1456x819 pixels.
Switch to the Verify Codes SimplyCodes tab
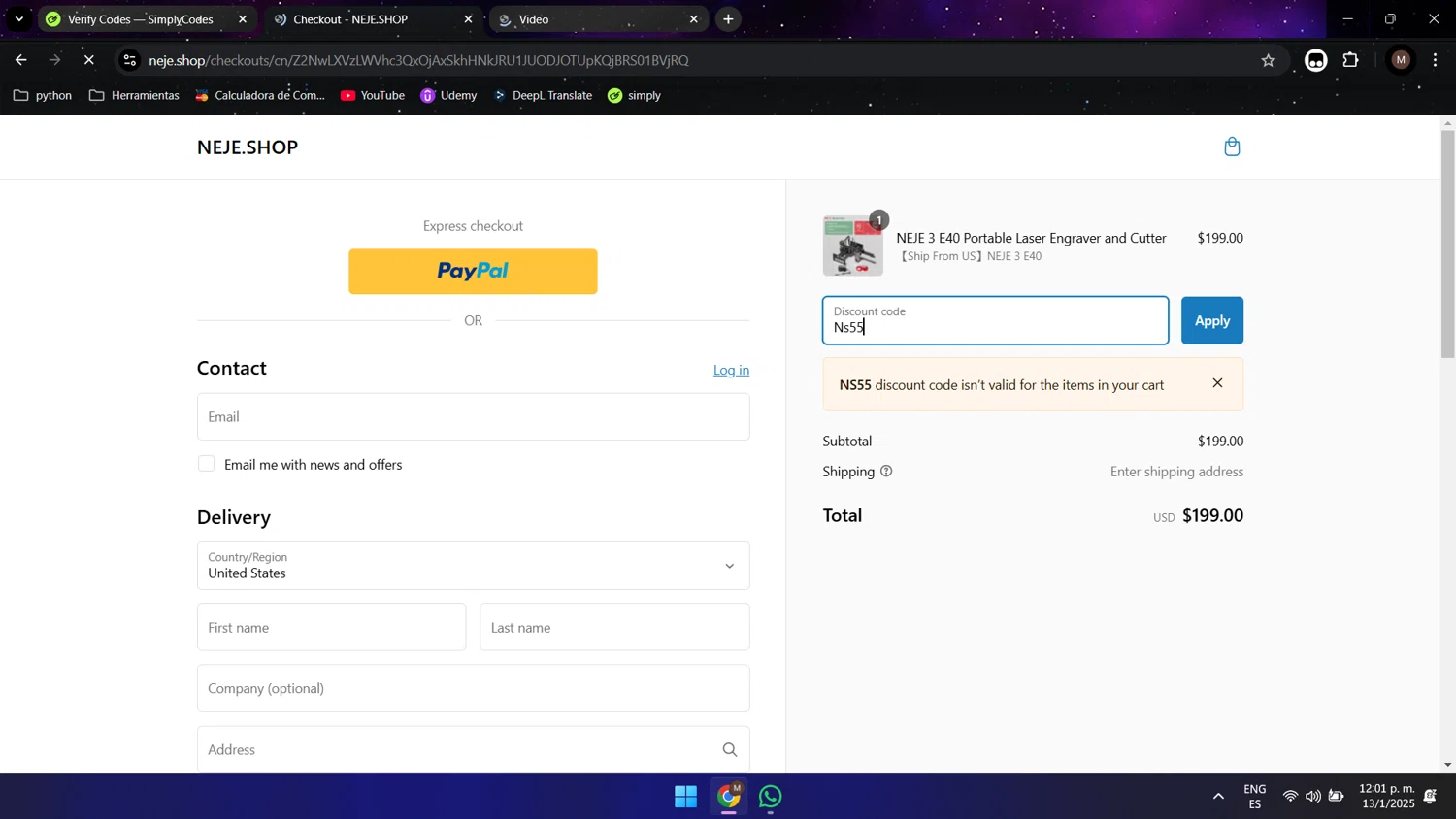(141, 19)
